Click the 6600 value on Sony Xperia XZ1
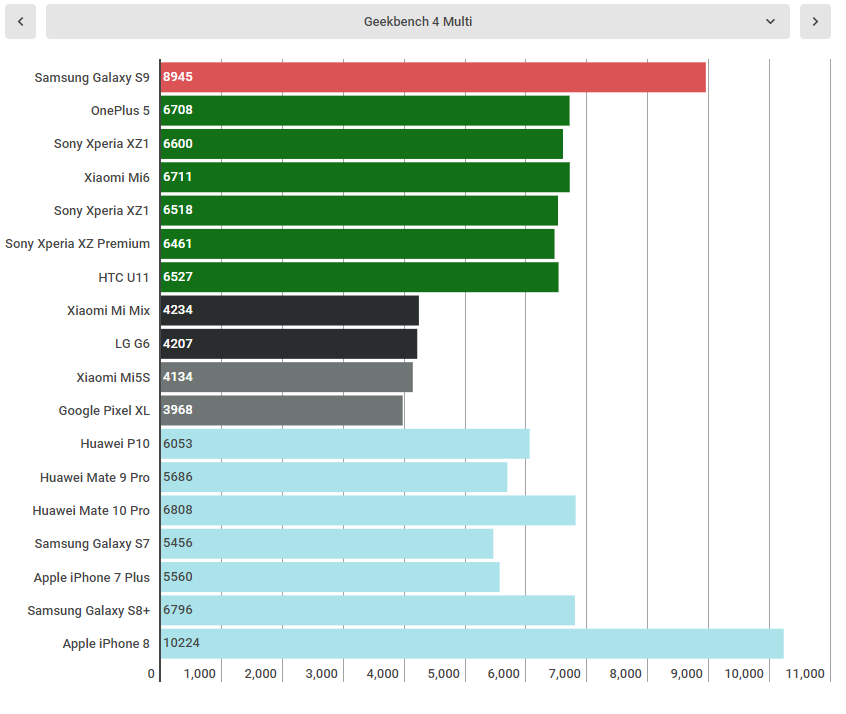 [178, 144]
